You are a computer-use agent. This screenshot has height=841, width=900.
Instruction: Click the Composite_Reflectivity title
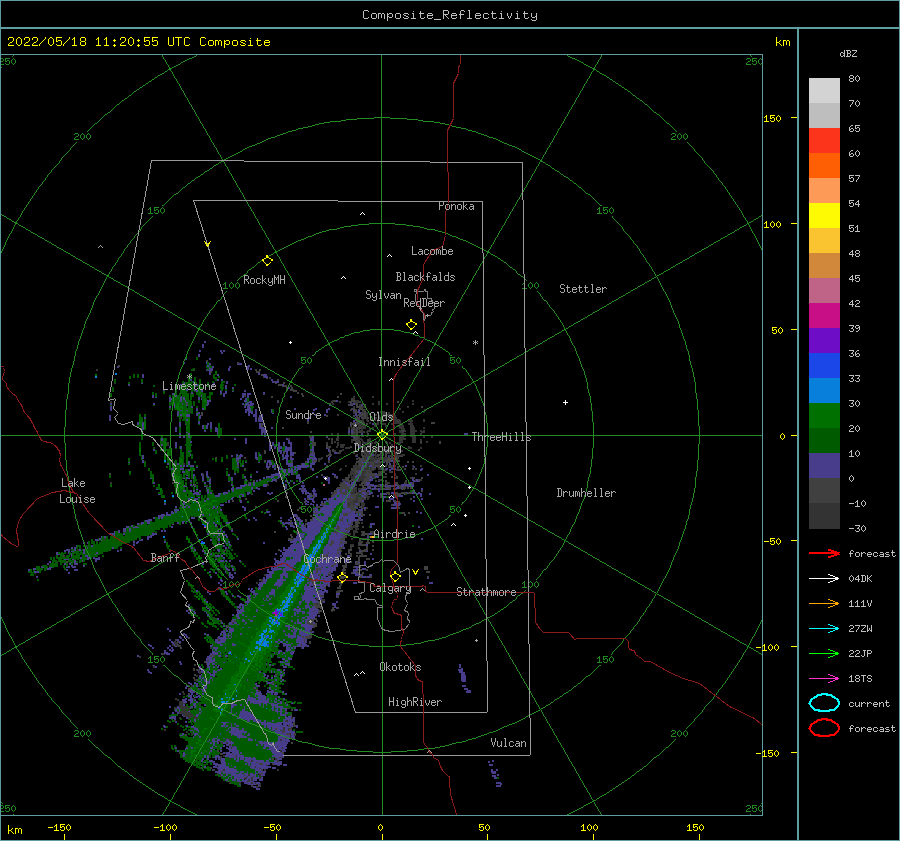(450, 15)
